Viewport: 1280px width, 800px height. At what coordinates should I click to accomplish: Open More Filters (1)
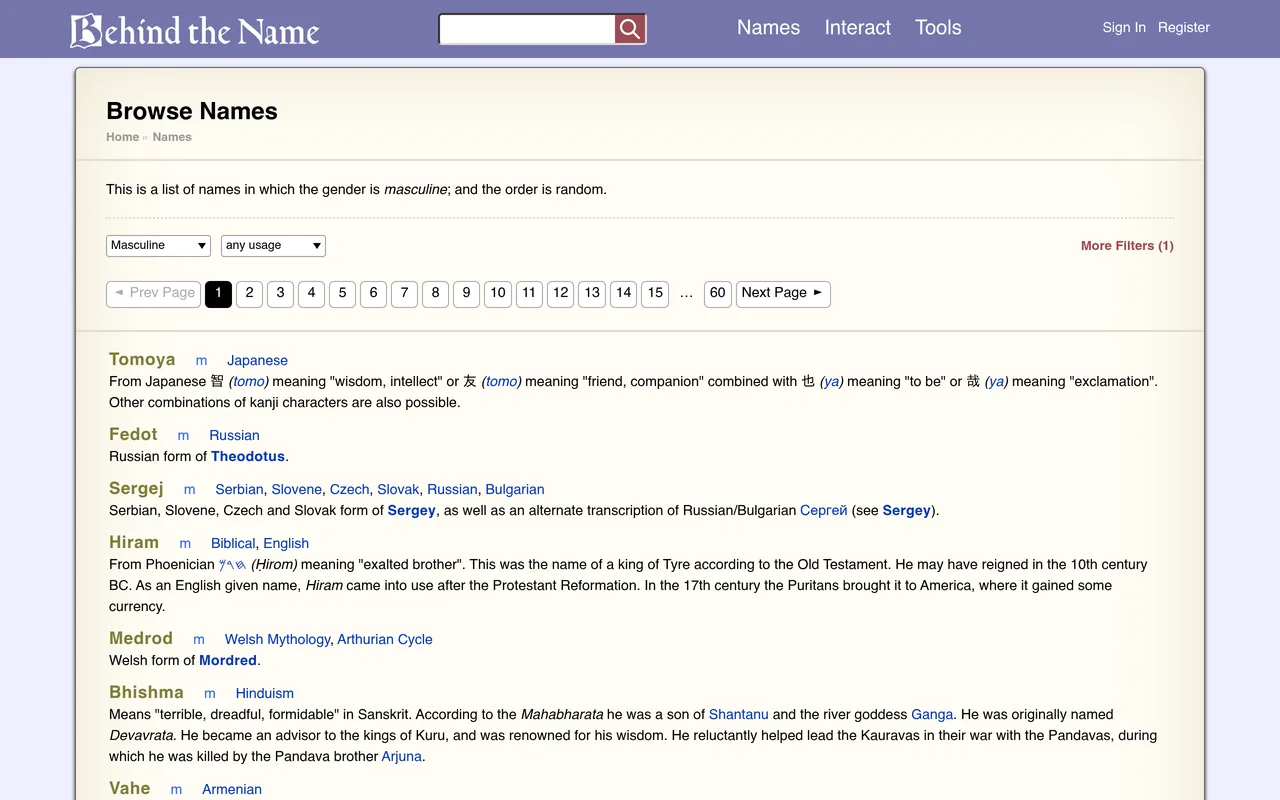1127,246
